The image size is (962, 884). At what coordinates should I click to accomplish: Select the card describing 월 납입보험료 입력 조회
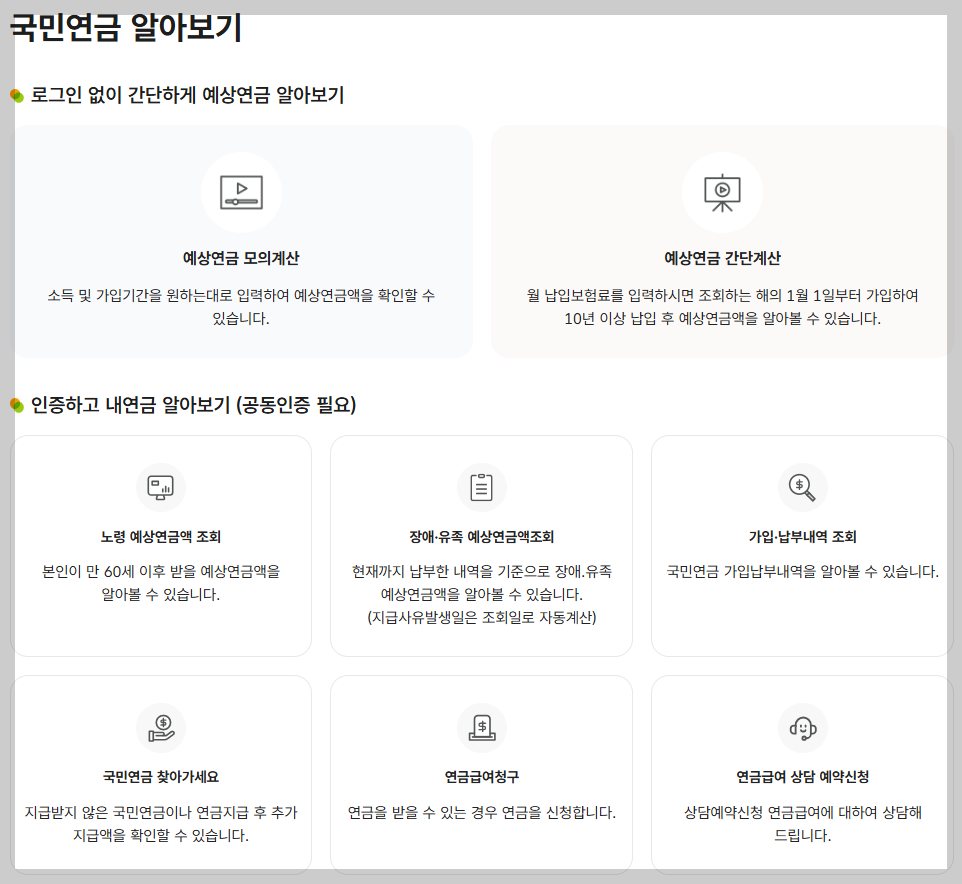point(722,240)
